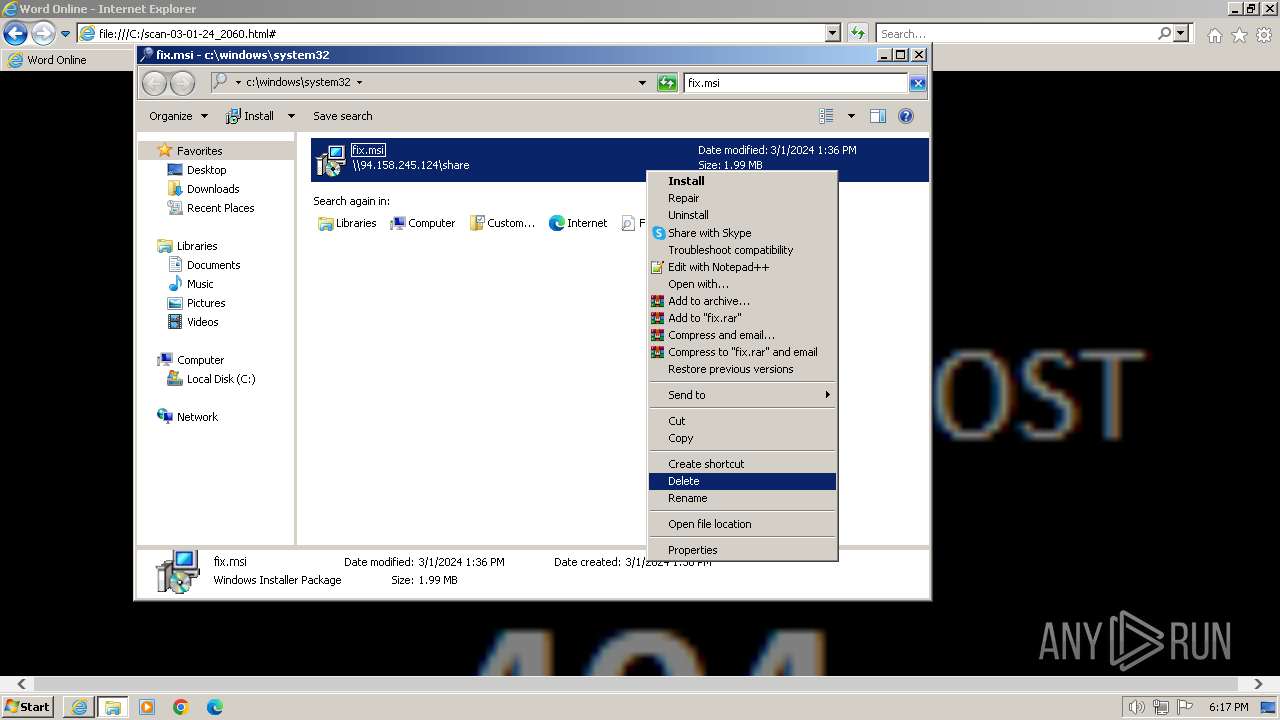Select Repair in the context menu
Image resolution: width=1280 pixels, height=720 pixels.
pos(742,198)
